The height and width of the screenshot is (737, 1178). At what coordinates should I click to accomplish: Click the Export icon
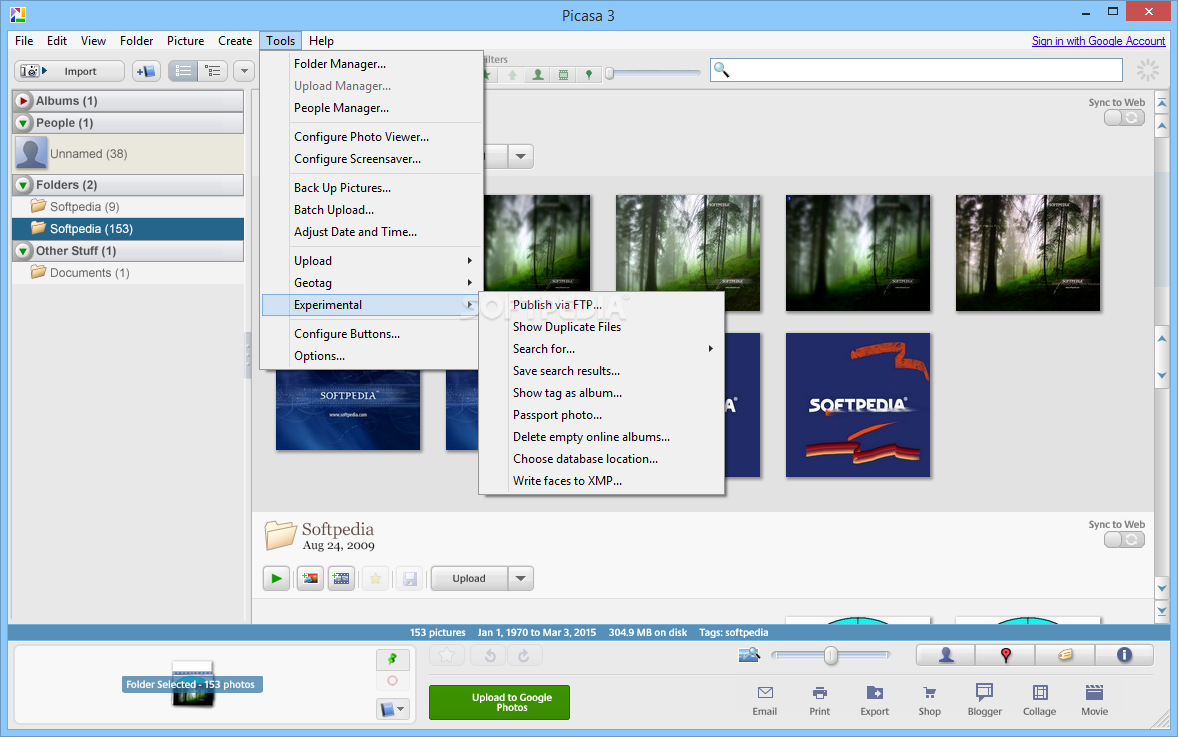tap(874, 700)
